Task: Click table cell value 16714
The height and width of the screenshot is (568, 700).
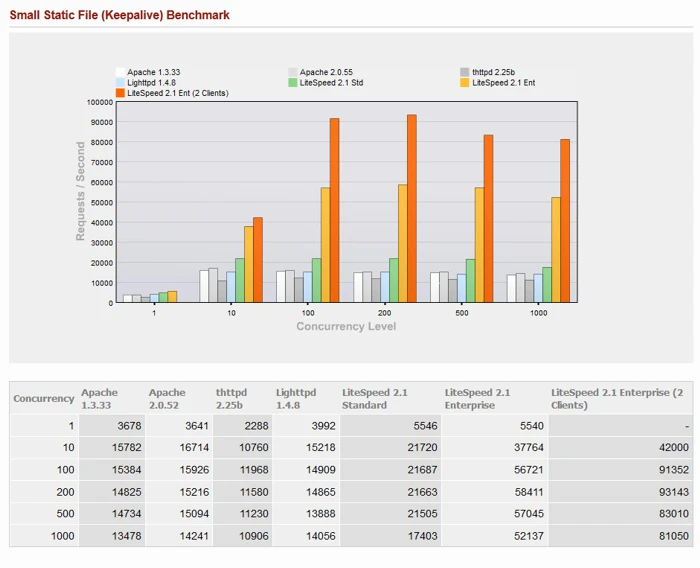Action: click(194, 447)
